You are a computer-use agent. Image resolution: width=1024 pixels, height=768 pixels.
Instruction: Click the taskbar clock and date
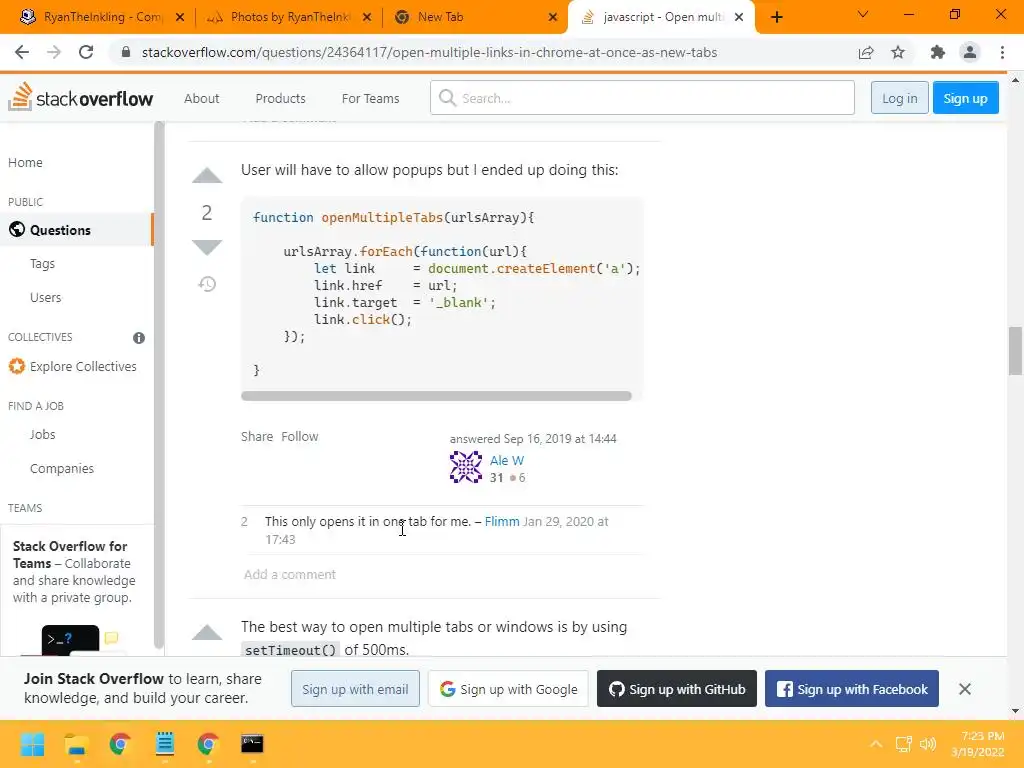click(978, 744)
